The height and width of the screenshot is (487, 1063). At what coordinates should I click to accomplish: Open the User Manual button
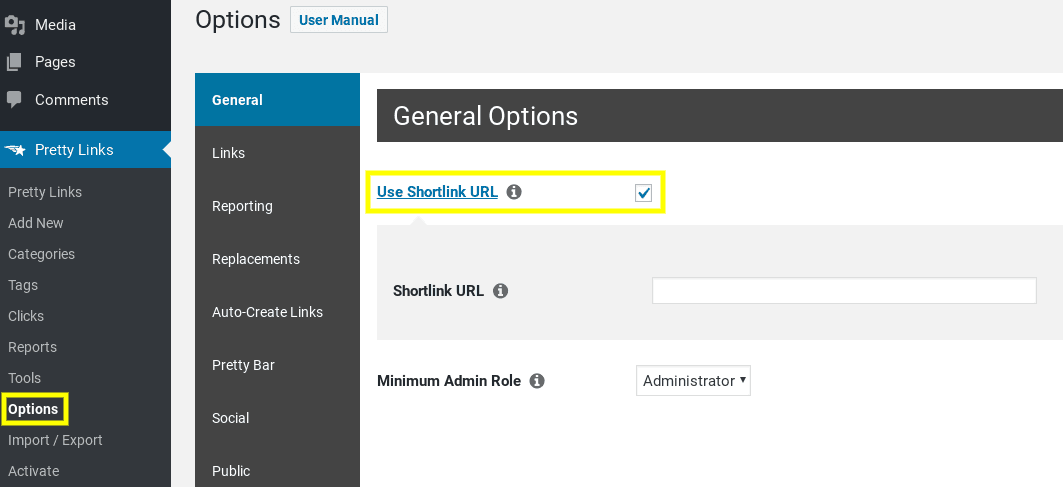[339, 20]
